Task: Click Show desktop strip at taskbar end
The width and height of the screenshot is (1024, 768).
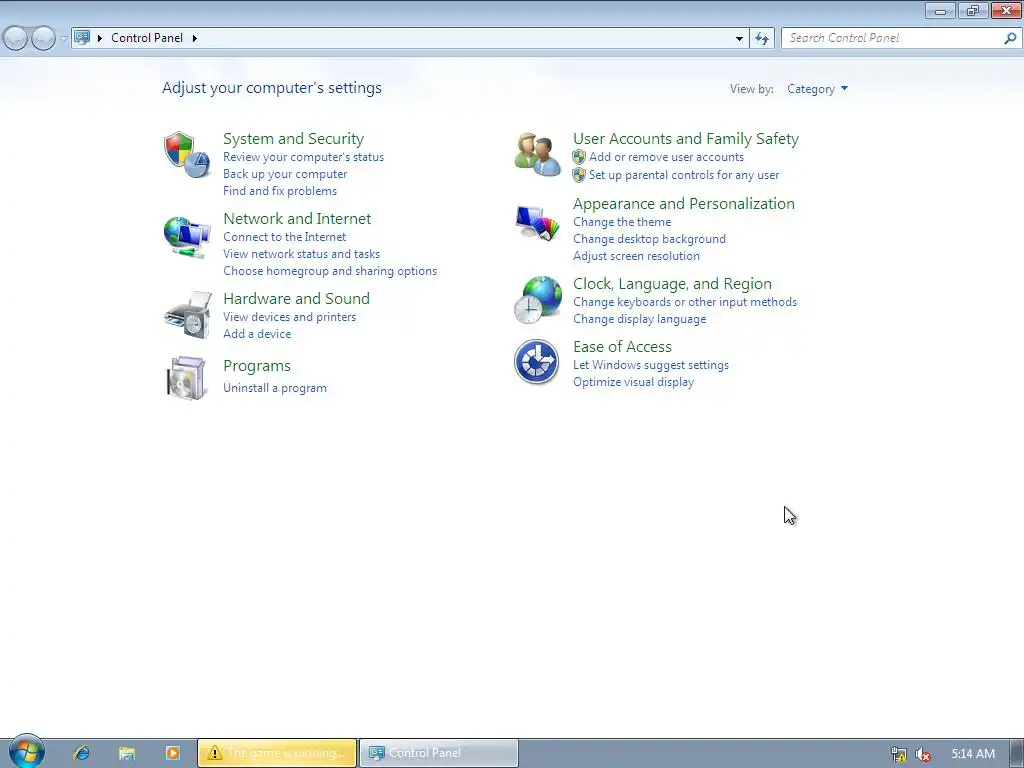Action: (1018, 753)
